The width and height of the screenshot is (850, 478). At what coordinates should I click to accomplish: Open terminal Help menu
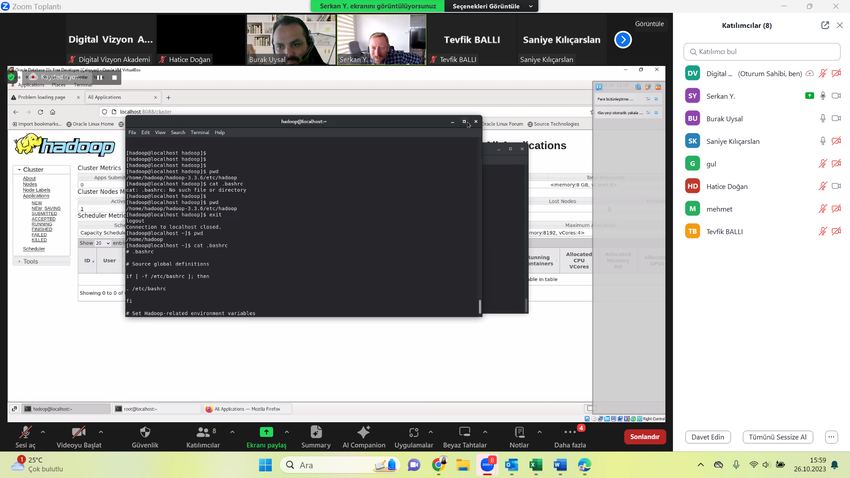click(x=220, y=132)
